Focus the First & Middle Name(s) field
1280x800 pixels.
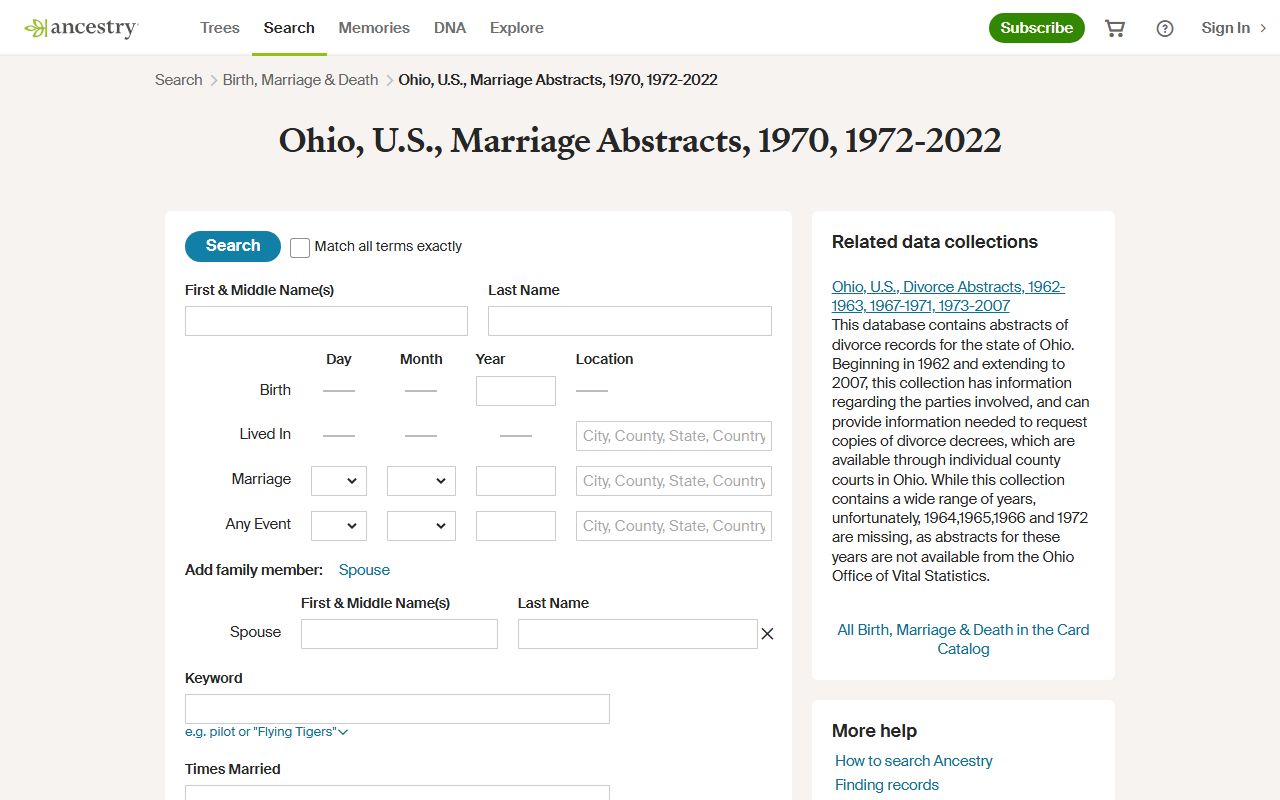326,321
